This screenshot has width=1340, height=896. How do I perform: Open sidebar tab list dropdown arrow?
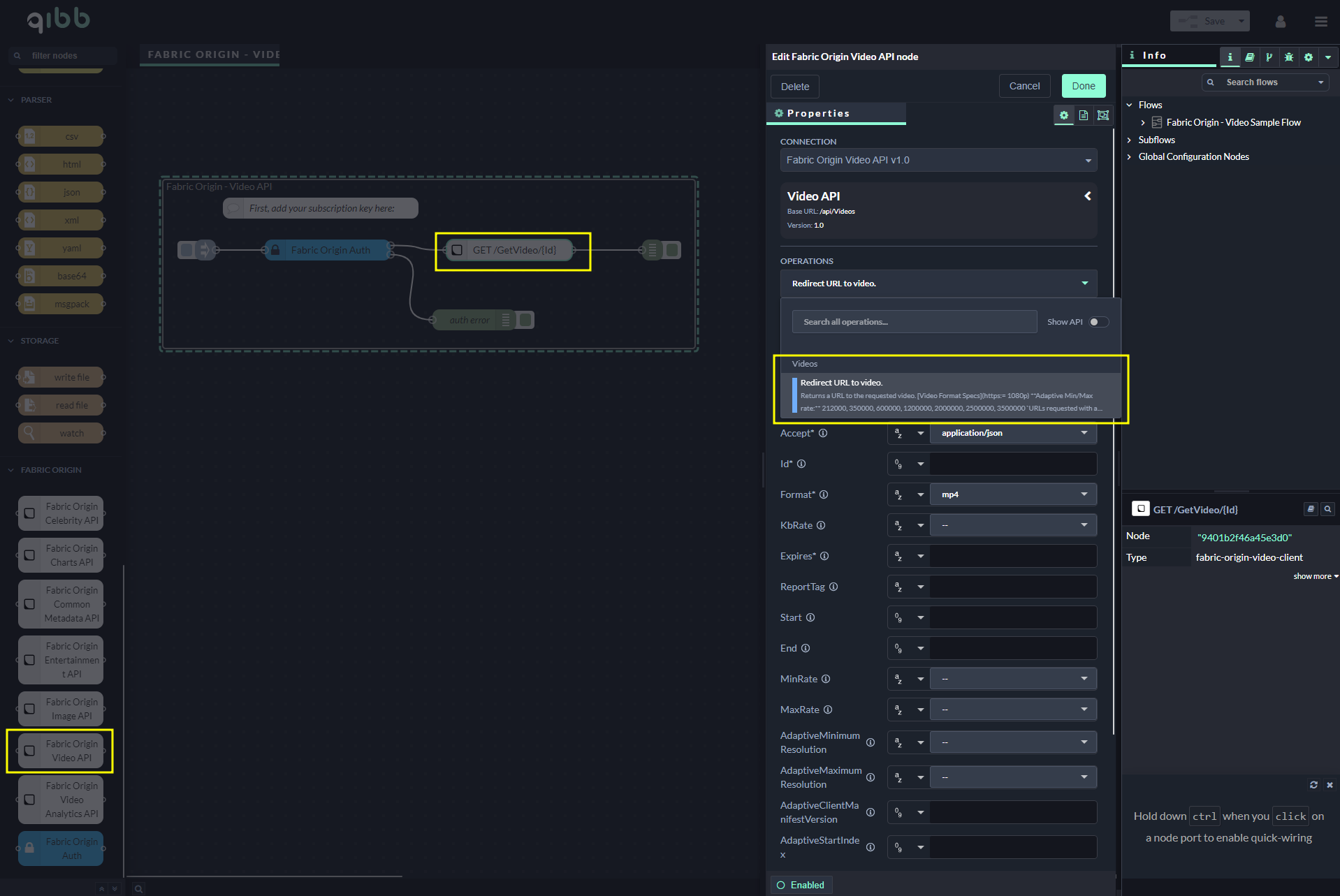pos(1328,57)
